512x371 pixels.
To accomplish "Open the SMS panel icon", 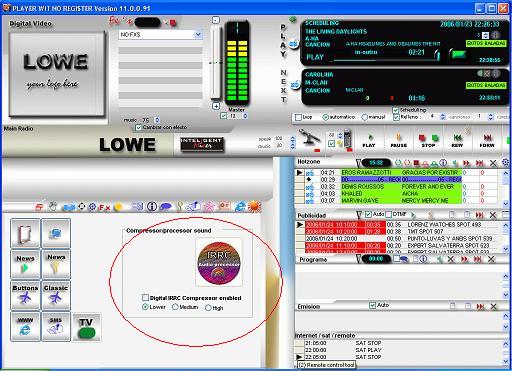I will (x=56, y=327).
